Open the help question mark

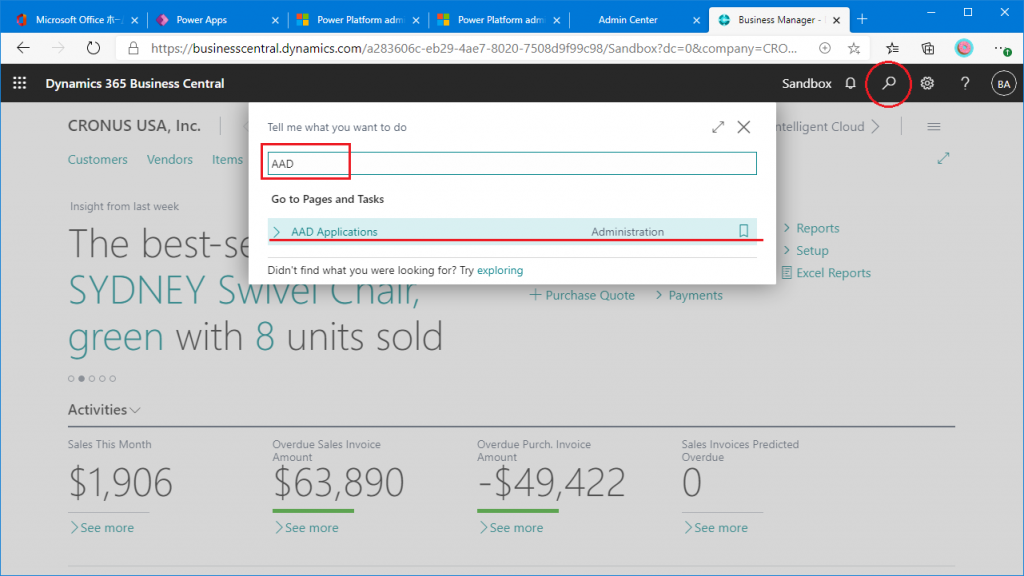965,83
